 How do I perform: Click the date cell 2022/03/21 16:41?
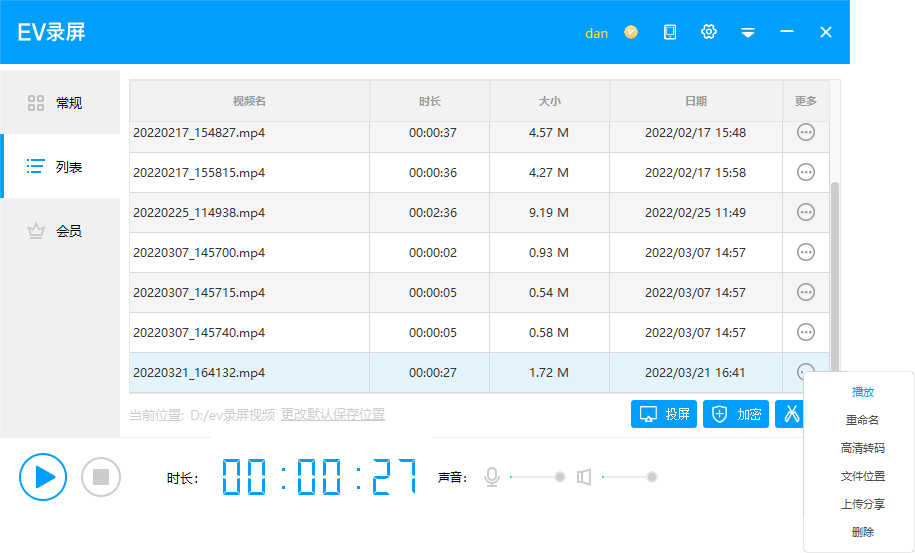pyautogui.click(x=695, y=373)
